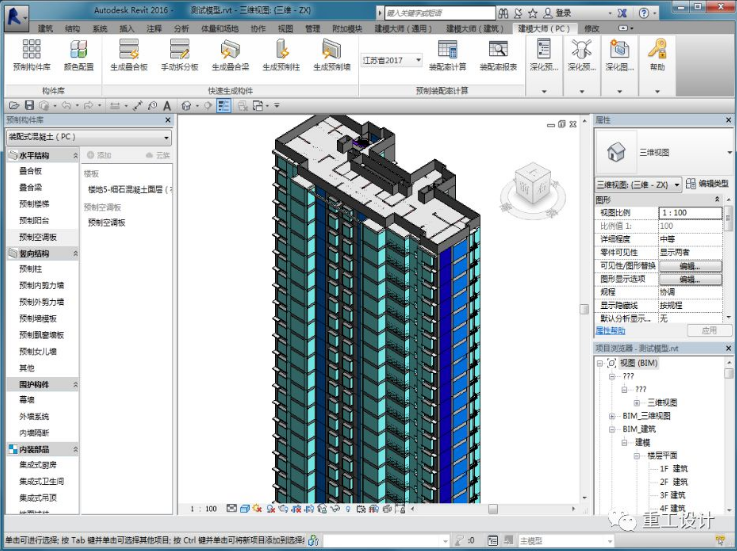Click the filter icon at status bar right end
This screenshot has height=551, width=737.
pos(720,541)
